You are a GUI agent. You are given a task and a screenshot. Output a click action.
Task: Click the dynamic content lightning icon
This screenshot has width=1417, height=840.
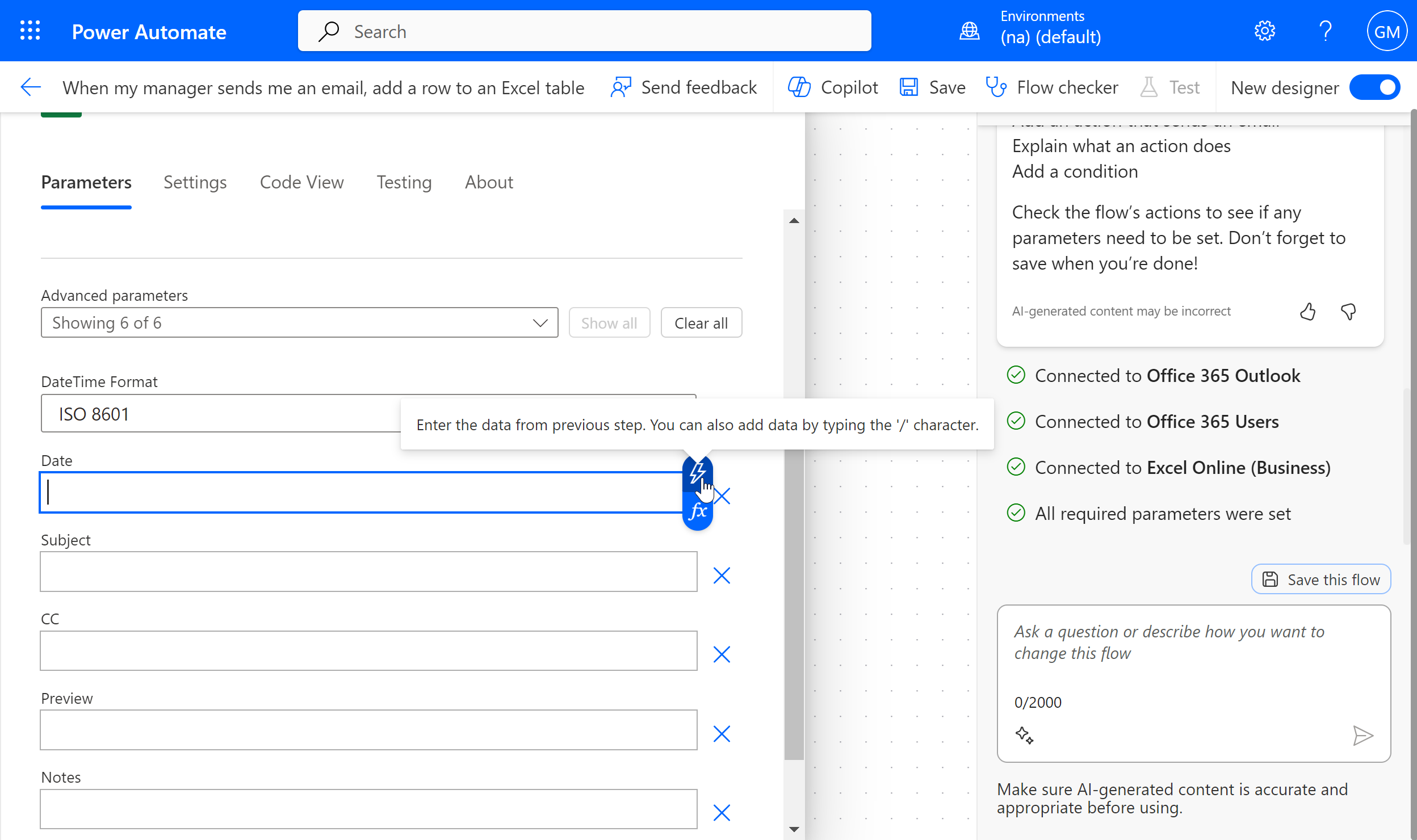point(697,473)
